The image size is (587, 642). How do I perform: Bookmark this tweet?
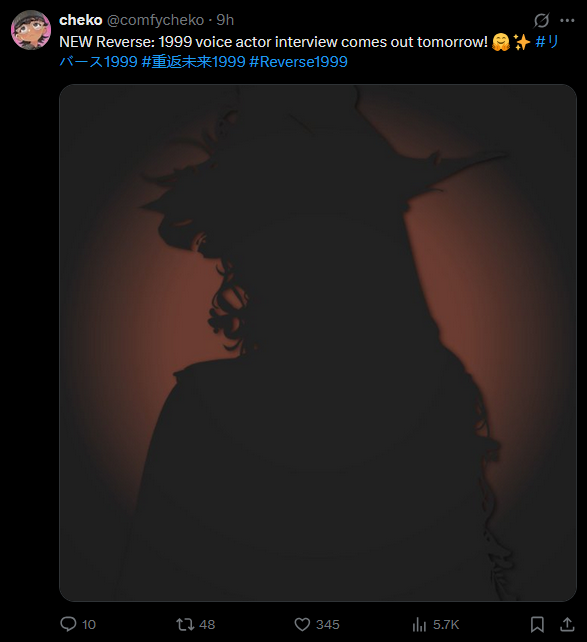[537, 624]
